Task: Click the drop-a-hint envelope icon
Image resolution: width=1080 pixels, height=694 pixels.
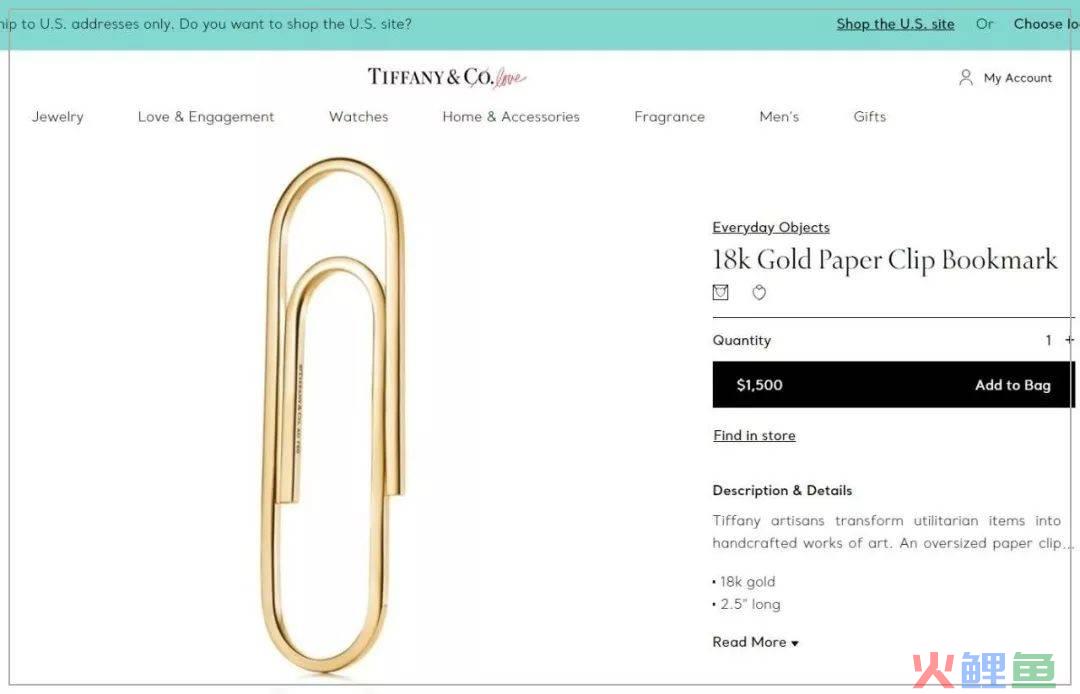Action: pos(720,293)
